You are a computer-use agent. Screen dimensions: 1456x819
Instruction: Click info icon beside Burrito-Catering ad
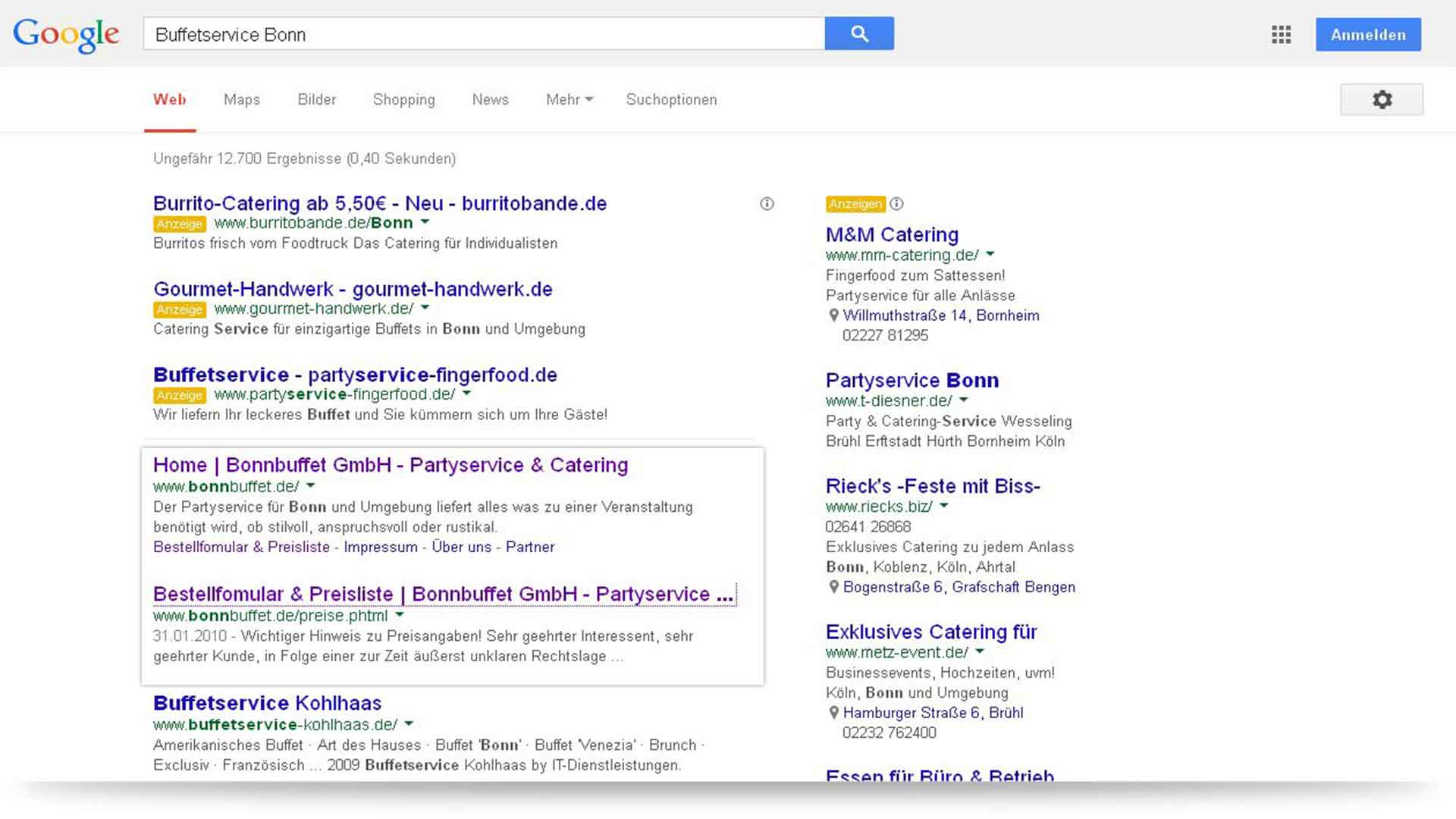(x=767, y=203)
